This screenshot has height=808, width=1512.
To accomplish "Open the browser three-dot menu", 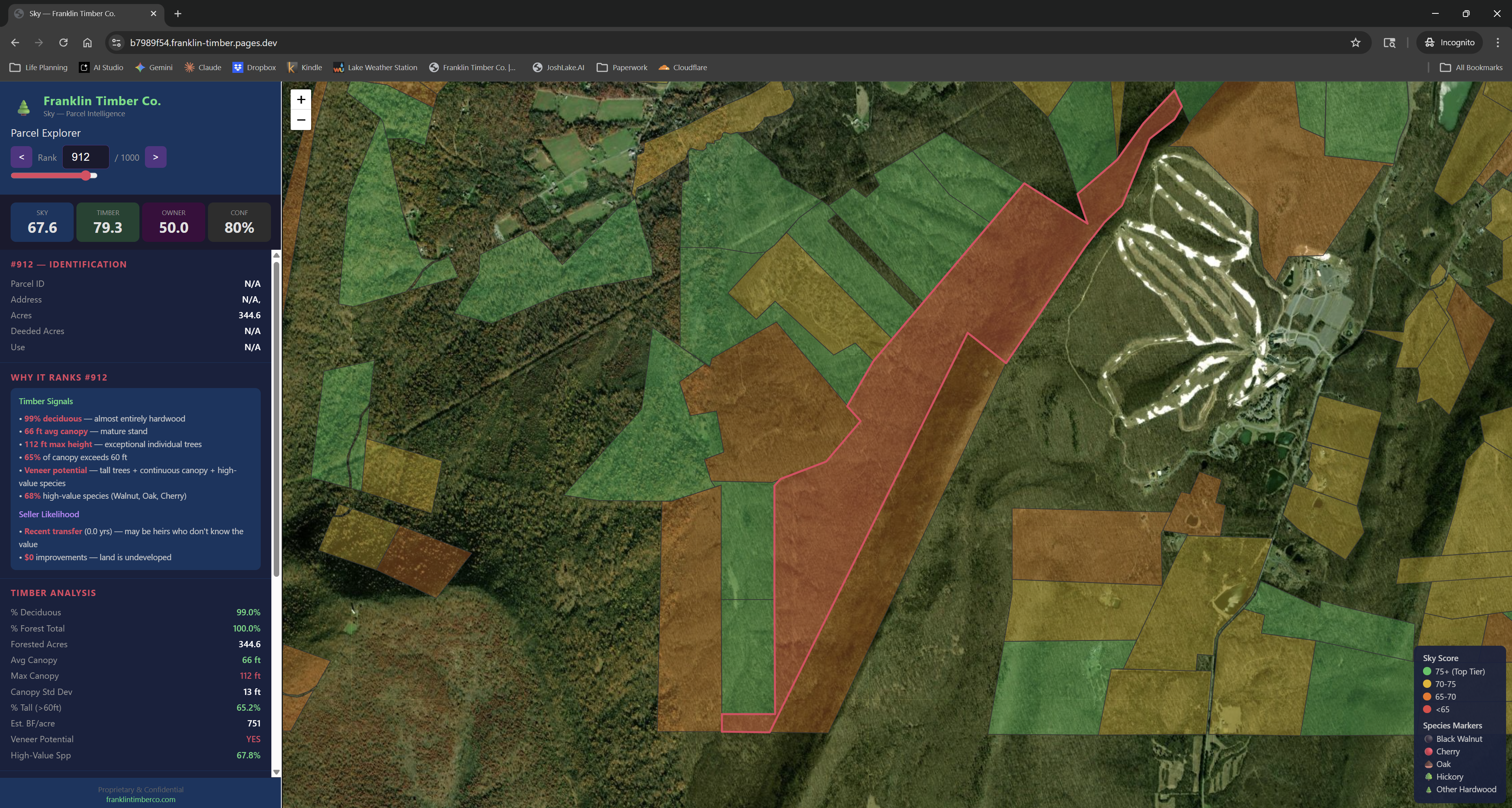I will (1498, 42).
